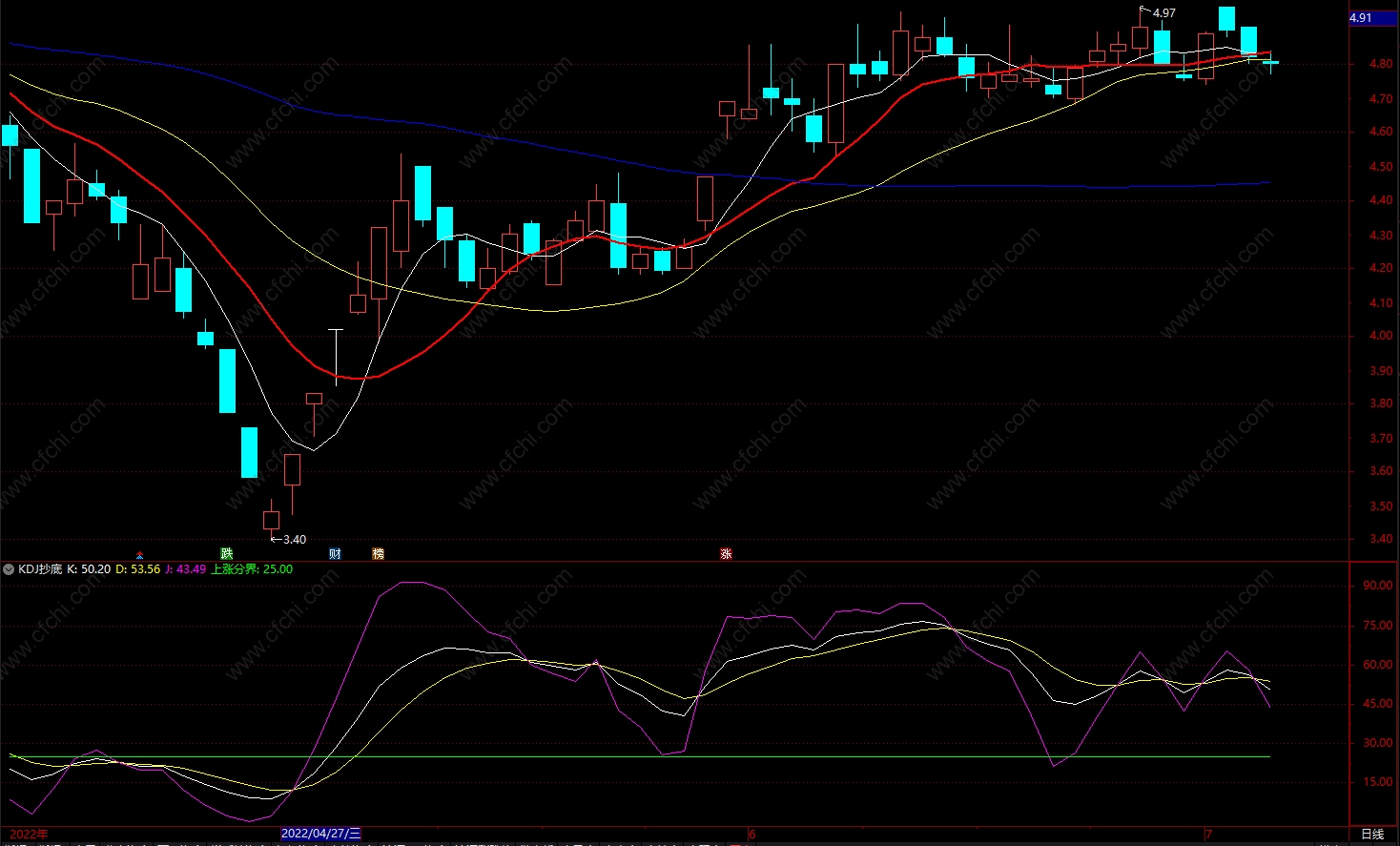Expand the KDJ抄底 indicator dropdown arrow
1400x846 pixels.
pyautogui.click(x=9, y=569)
